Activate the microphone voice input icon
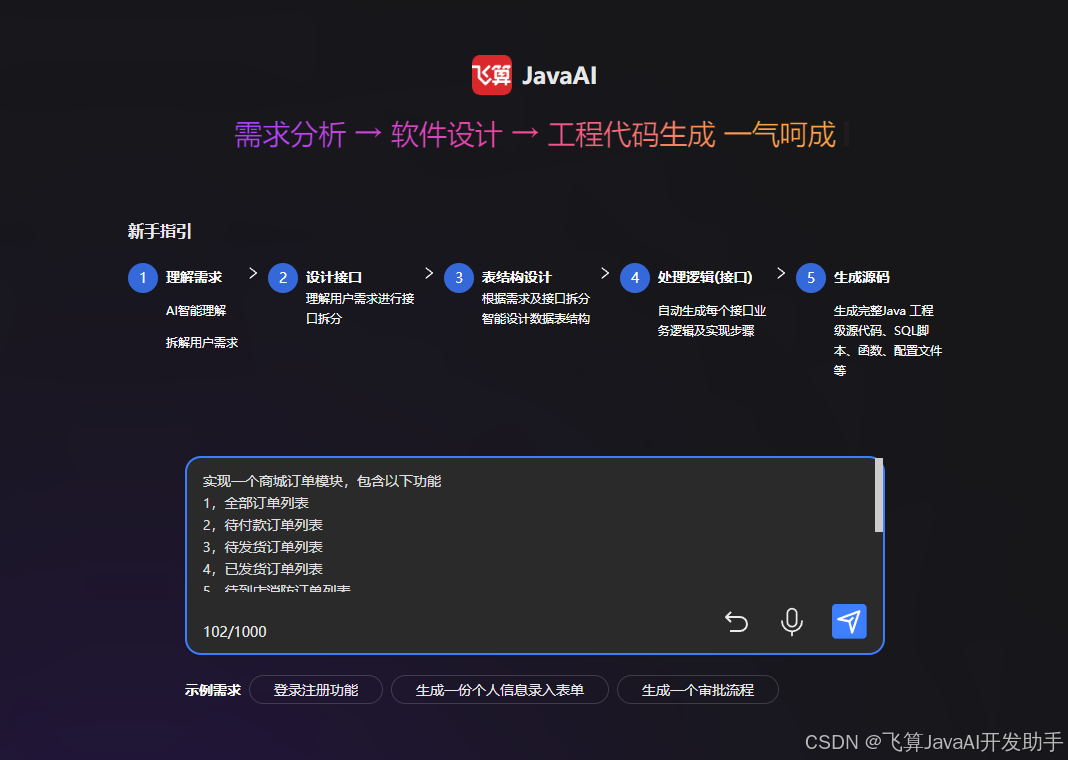 pyautogui.click(x=791, y=621)
